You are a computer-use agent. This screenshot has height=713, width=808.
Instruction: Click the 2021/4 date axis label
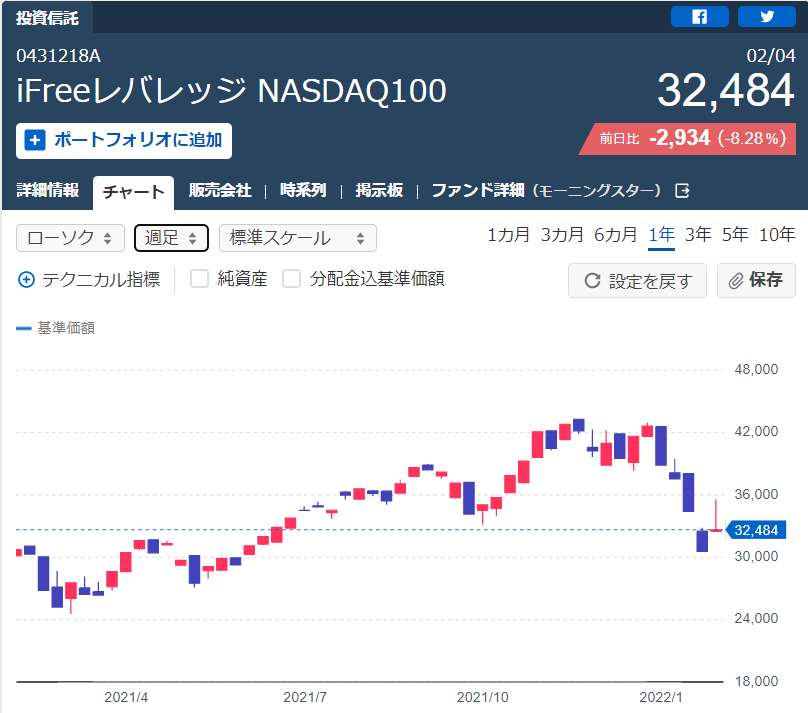126,698
